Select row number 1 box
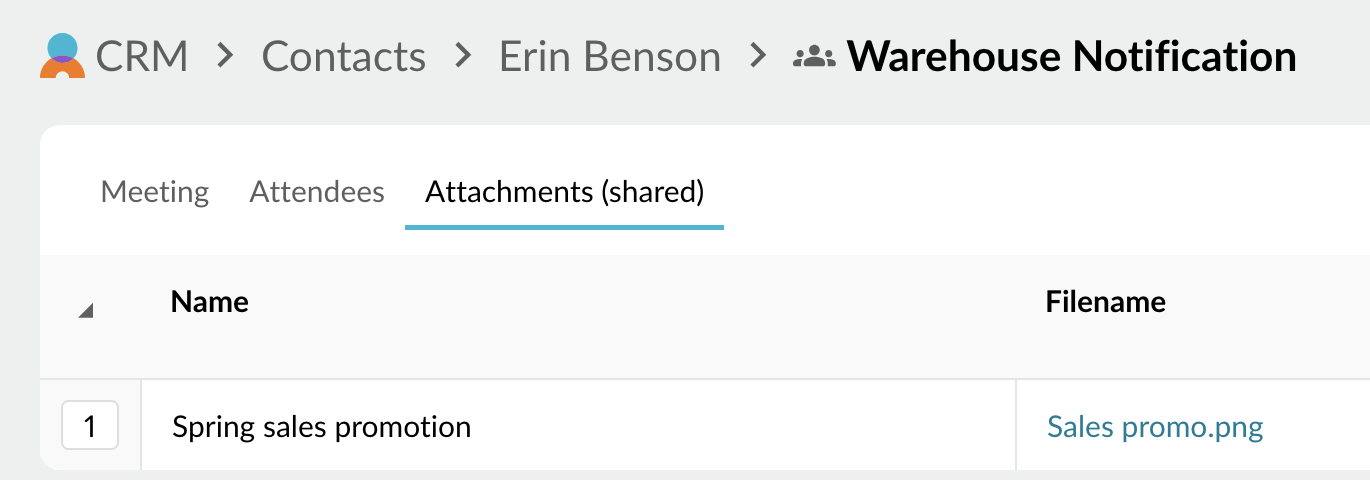Screen dimensions: 1370x480 [90, 427]
